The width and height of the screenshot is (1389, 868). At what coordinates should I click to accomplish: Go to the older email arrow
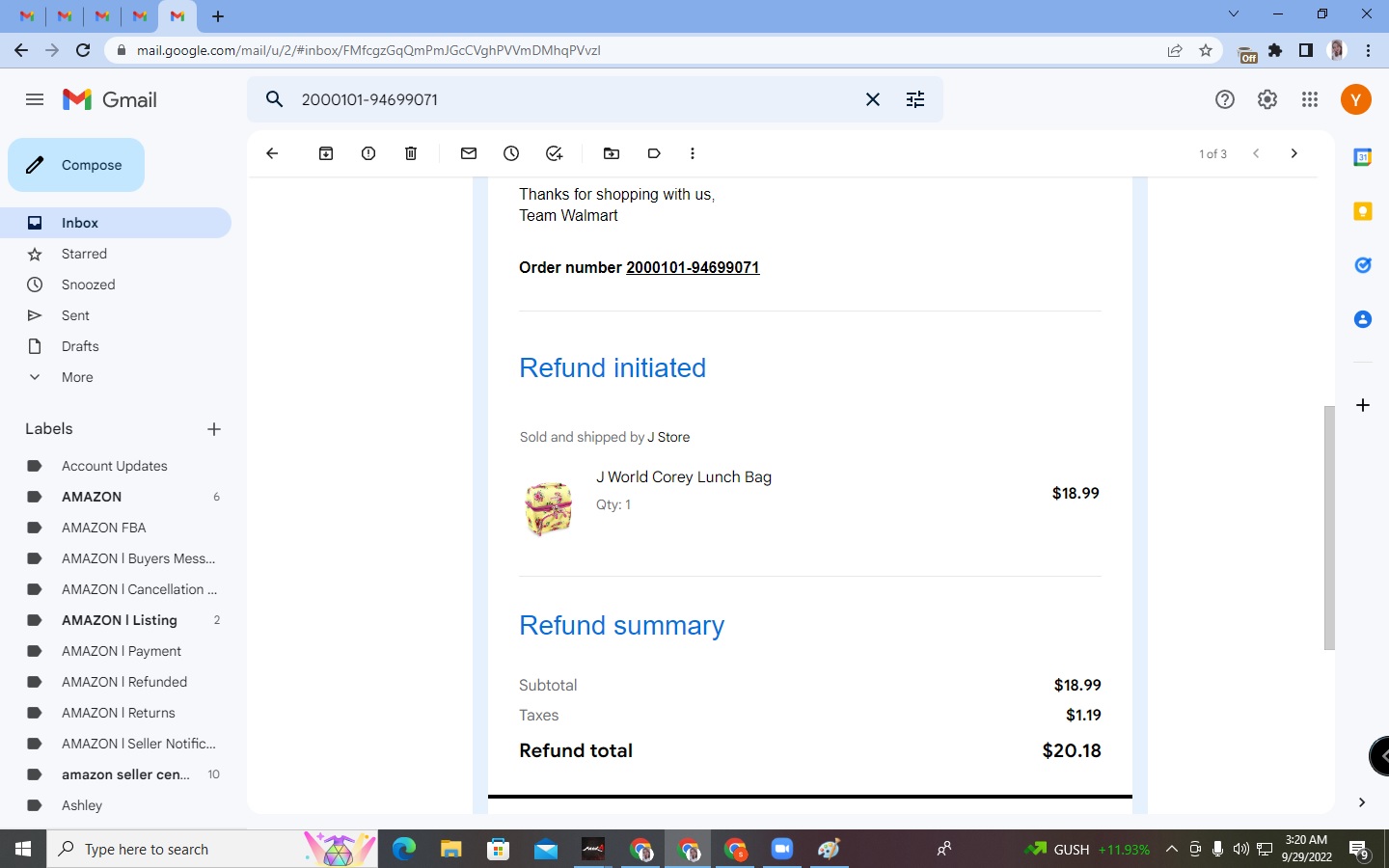[x=1294, y=153]
